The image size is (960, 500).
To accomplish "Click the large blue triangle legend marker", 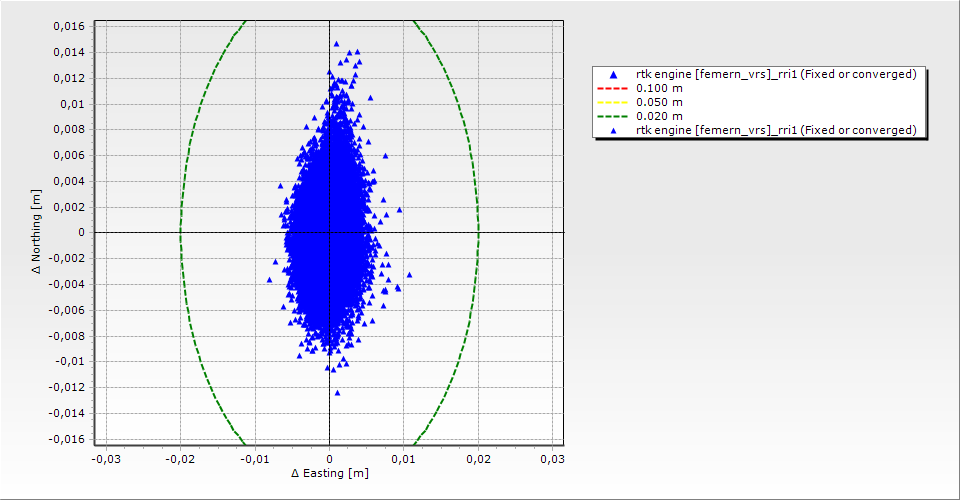I will [x=614, y=74].
